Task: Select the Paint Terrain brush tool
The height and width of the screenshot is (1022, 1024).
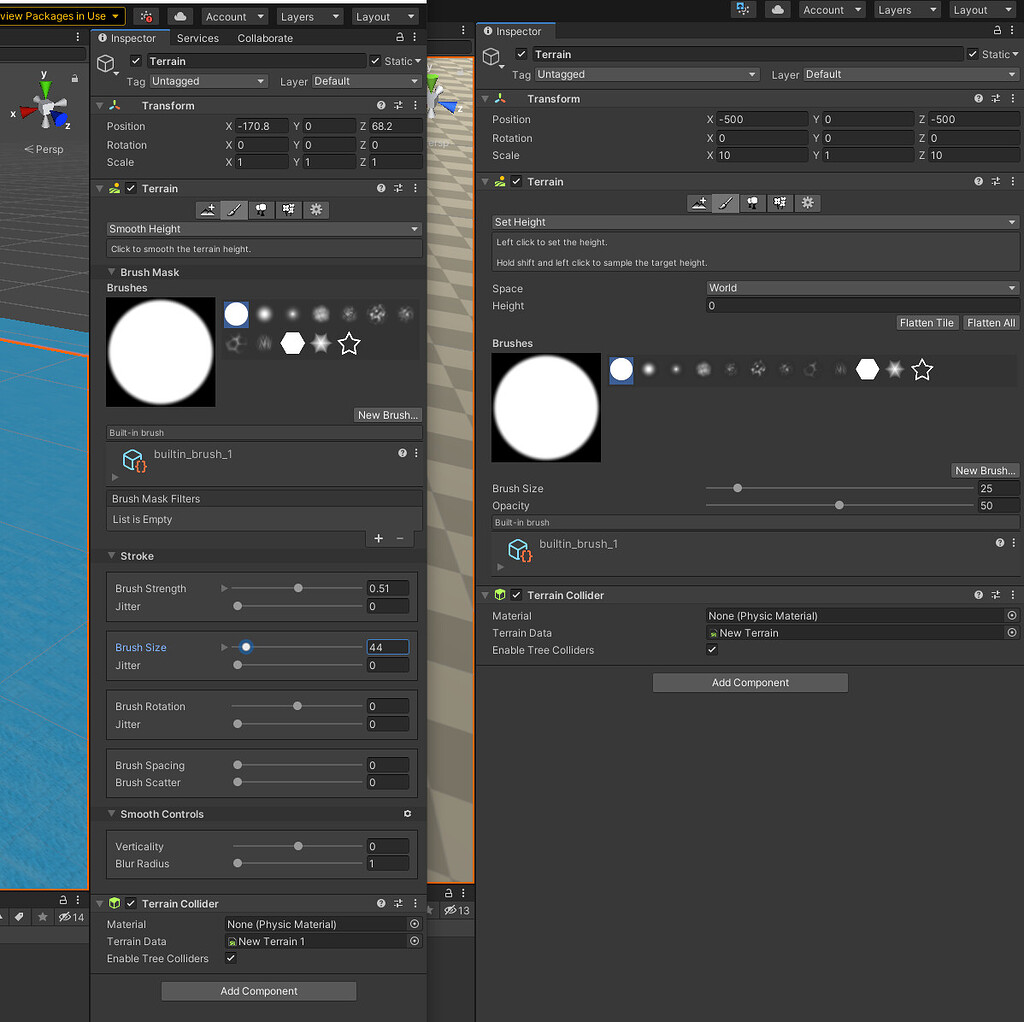Action: (x=233, y=209)
